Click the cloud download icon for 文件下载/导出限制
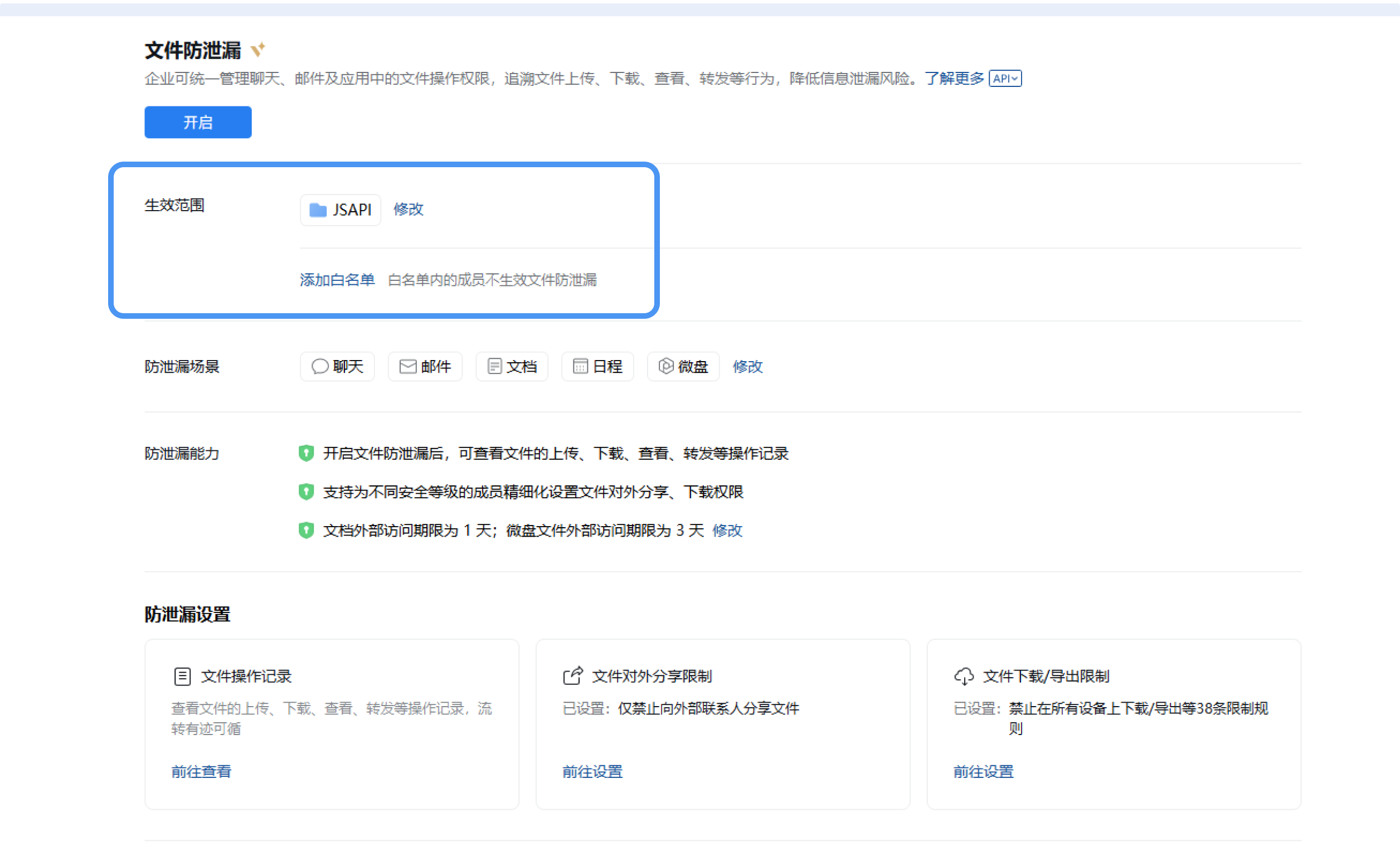The width and height of the screenshot is (1400, 856). (x=964, y=677)
